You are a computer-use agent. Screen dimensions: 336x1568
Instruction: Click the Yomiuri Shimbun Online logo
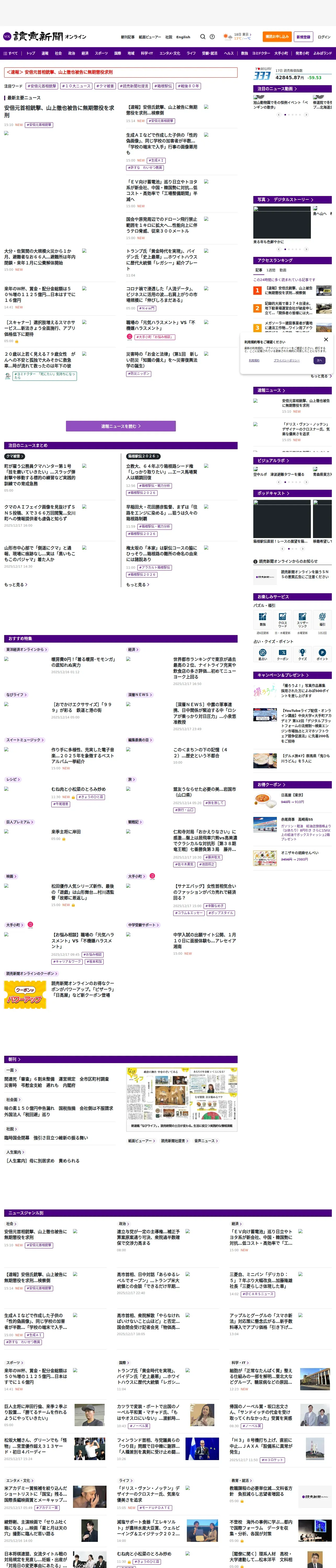pos(44,37)
